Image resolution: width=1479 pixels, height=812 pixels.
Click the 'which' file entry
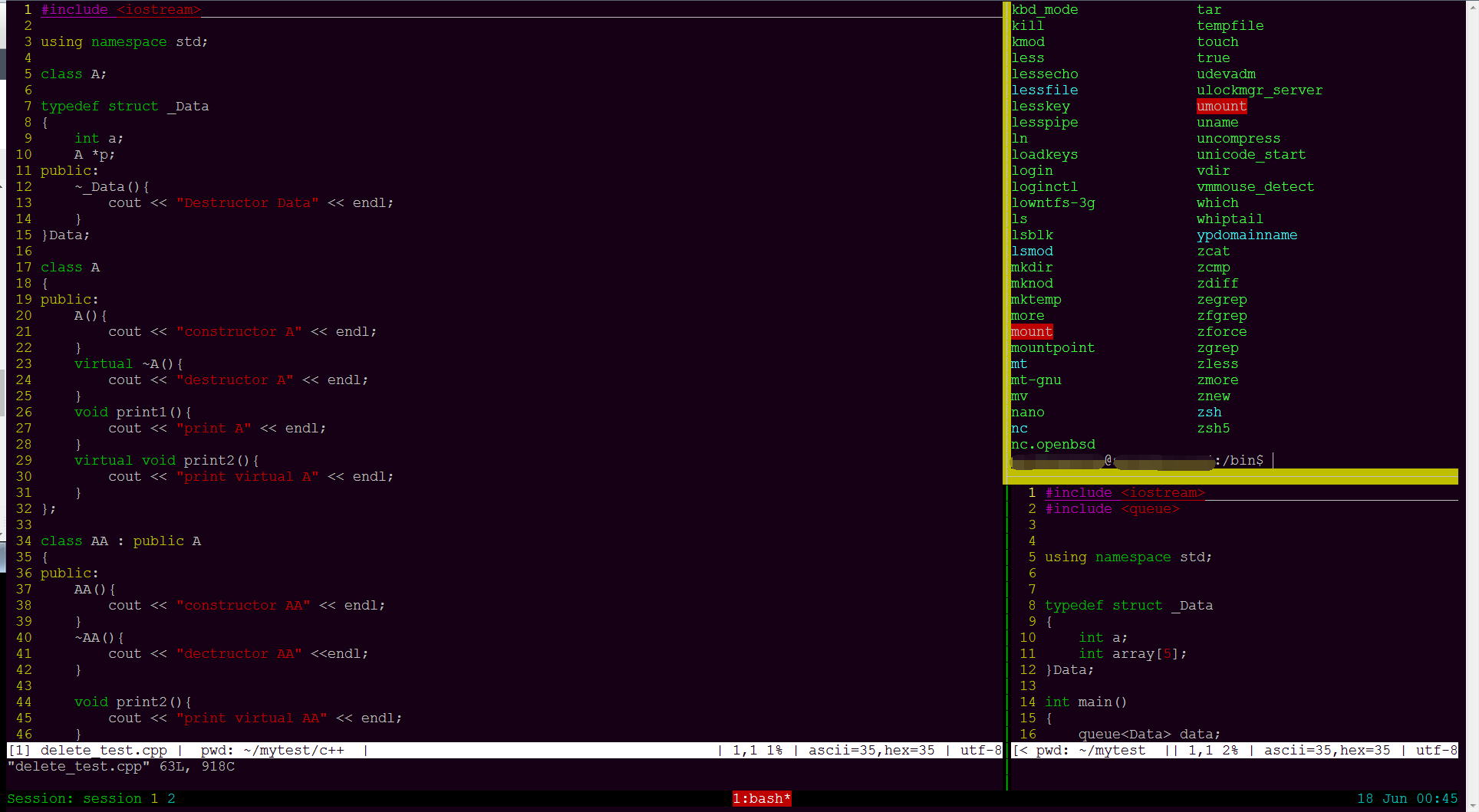[1217, 202]
